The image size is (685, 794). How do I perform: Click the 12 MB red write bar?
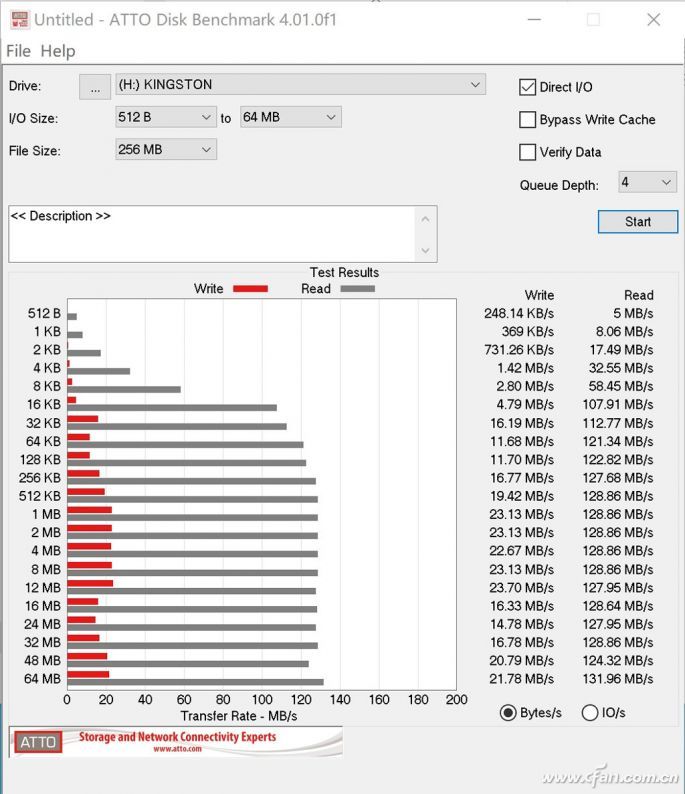pos(90,583)
